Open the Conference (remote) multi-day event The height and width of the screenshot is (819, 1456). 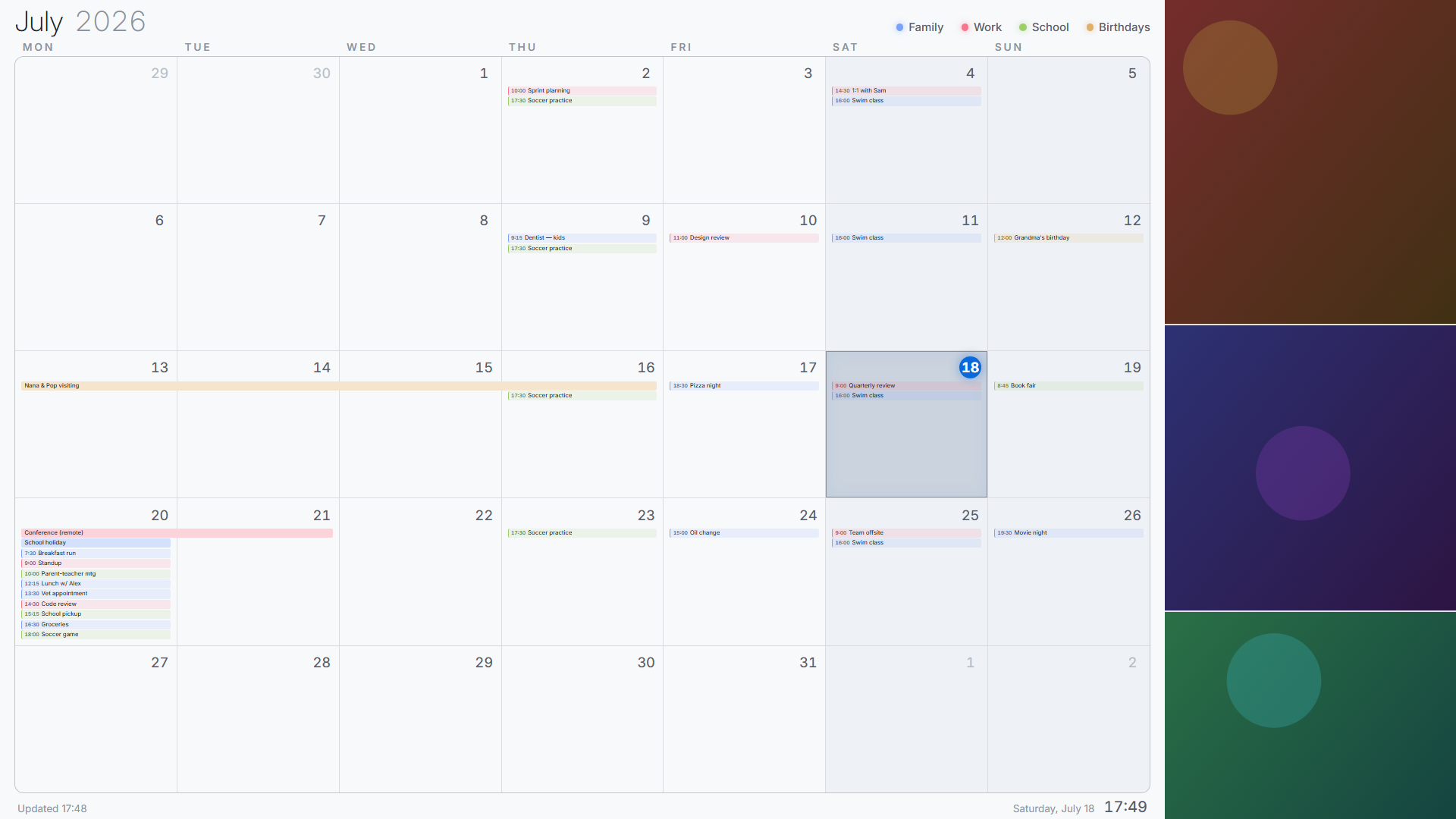(x=177, y=533)
